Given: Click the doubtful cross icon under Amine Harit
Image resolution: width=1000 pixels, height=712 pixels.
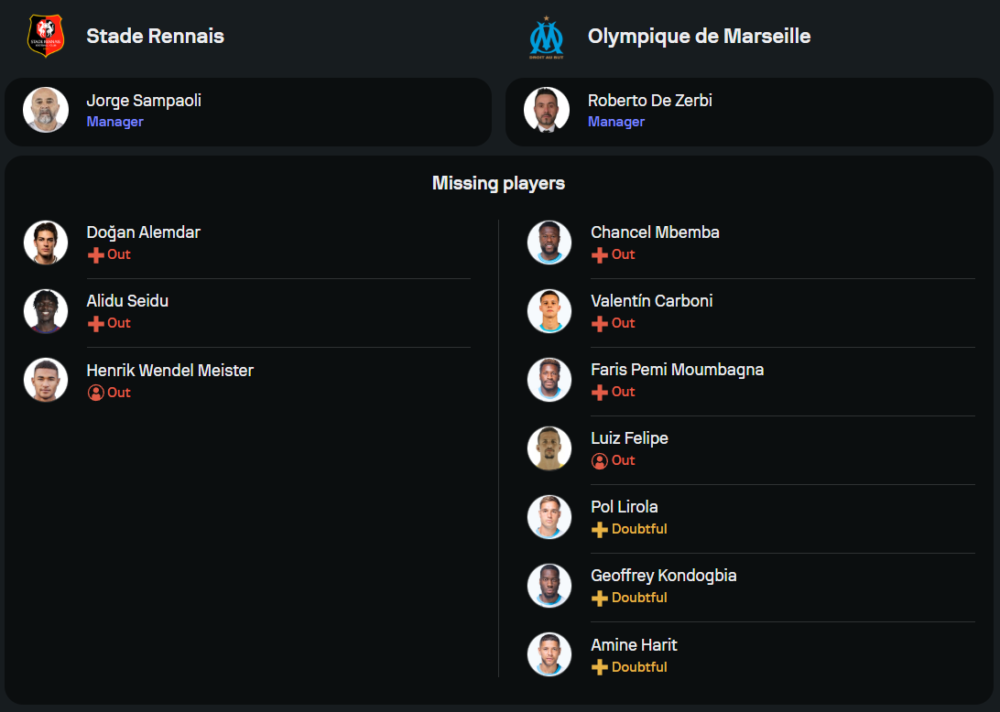Looking at the screenshot, I should click(x=600, y=667).
